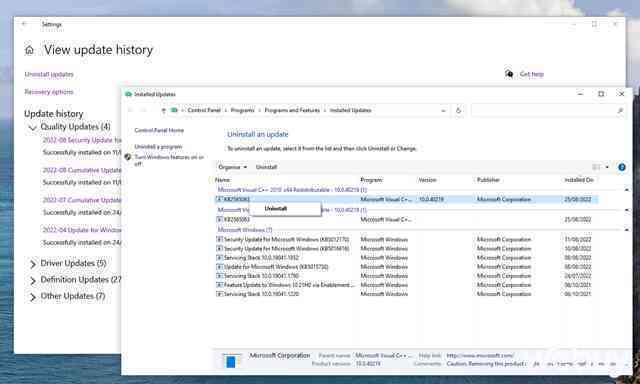Collapse the Quality Updates section
The height and width of the screenshot is (384, 640).
(32, 128)
